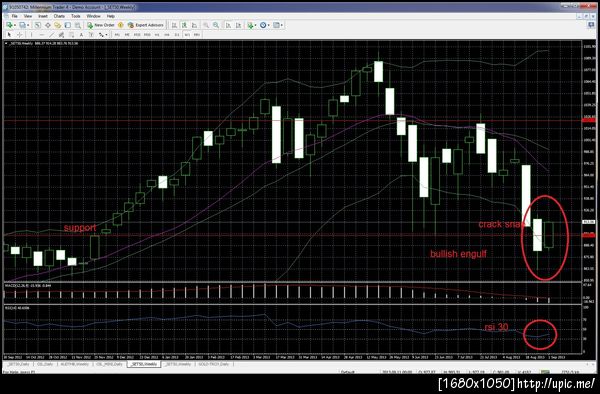Switch to the GOLD Daily chart tab

213,364
